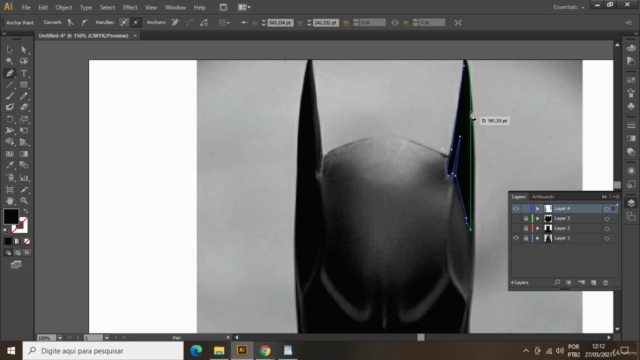This screenshot has height=360, width=640.
Task: Expand Layer 4 contents
Action: (538, 209)
